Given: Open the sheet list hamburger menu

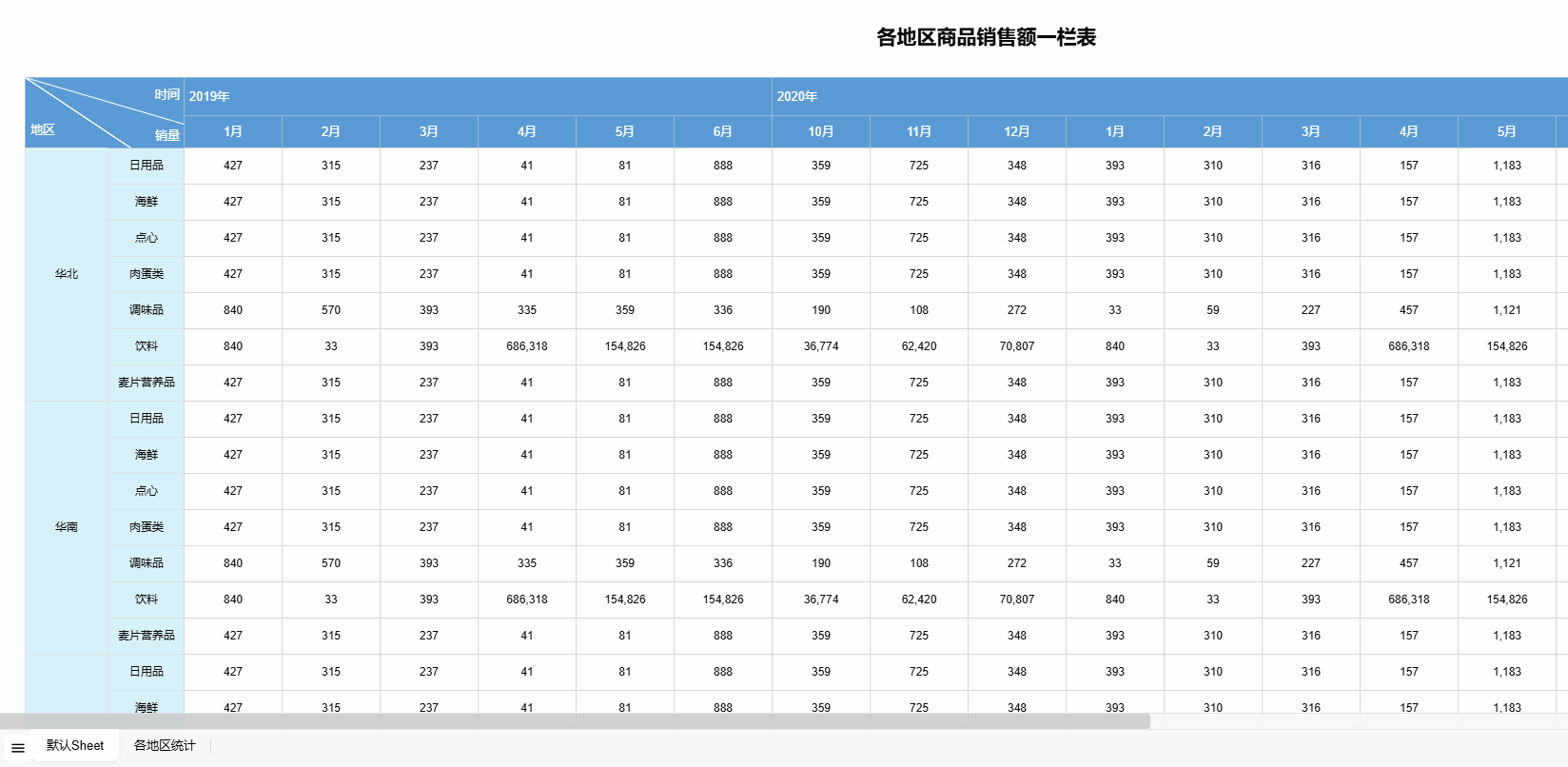Looking at the screenshot, I should 18,747.
